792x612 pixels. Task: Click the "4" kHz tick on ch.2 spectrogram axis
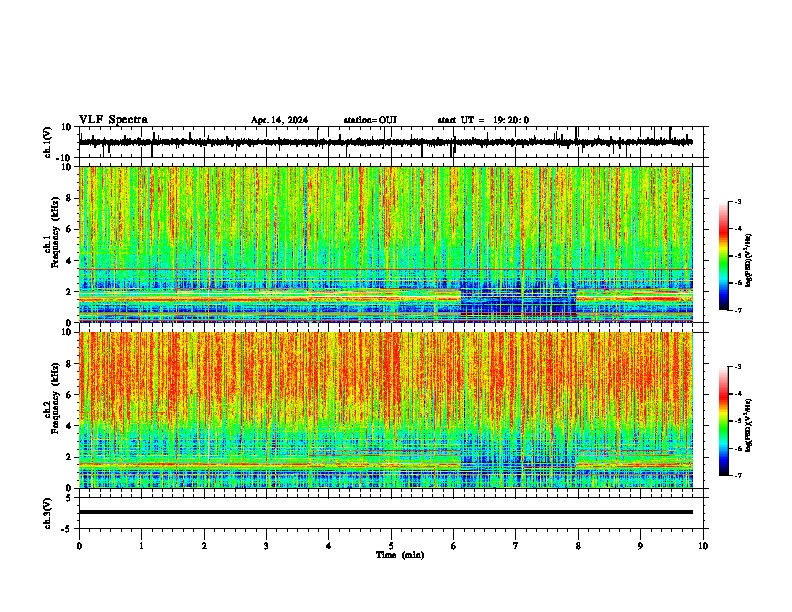pyautogui.click(x=69, y=426)
